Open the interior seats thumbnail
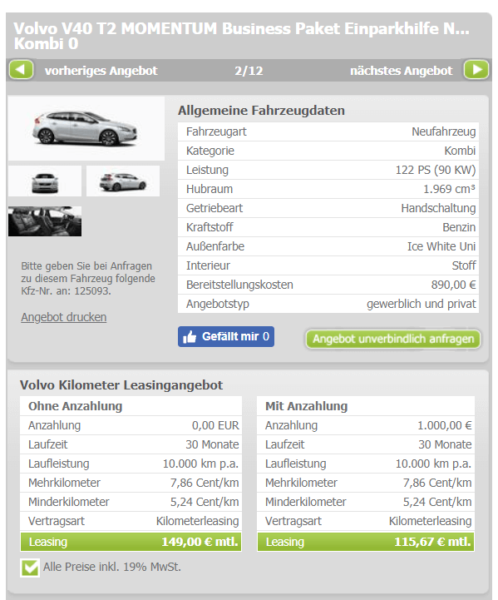This screenshot has width=498, height=600. click(45, 221)
